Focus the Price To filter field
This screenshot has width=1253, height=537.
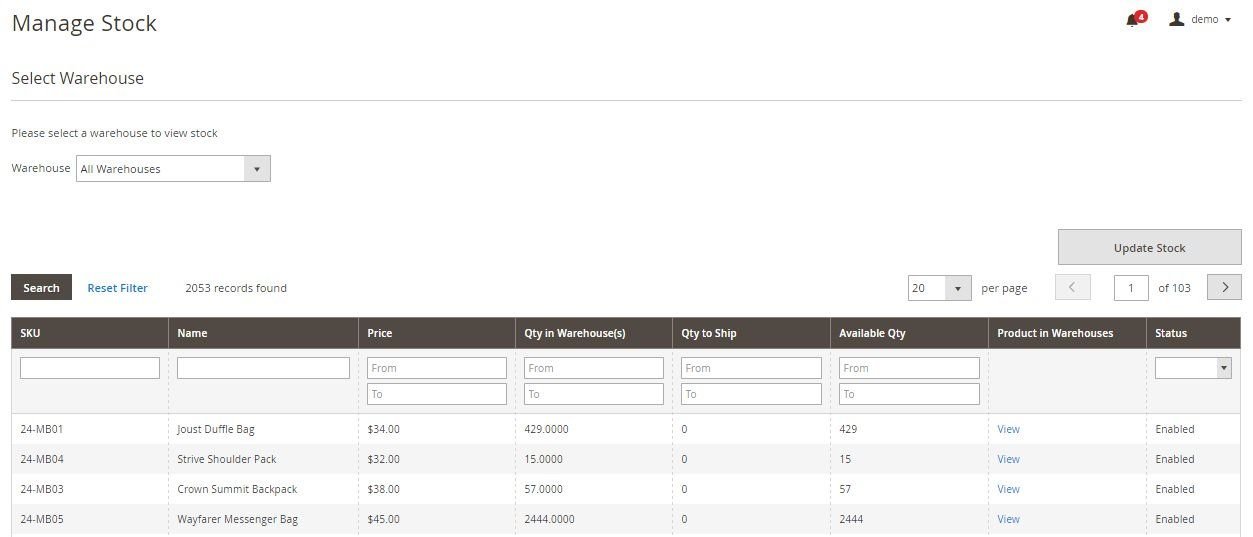coord(437,394)
